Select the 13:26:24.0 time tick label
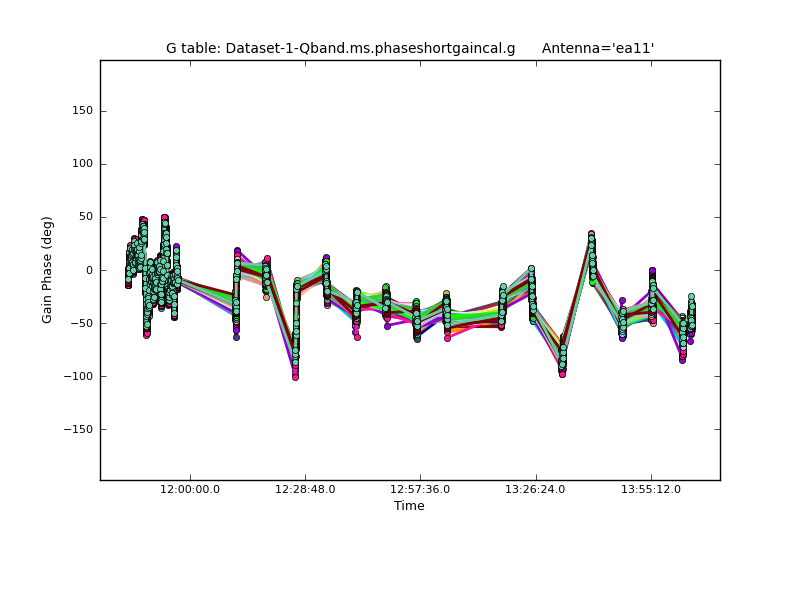Viewport: 800px width, 600px height. click(535, 489)
